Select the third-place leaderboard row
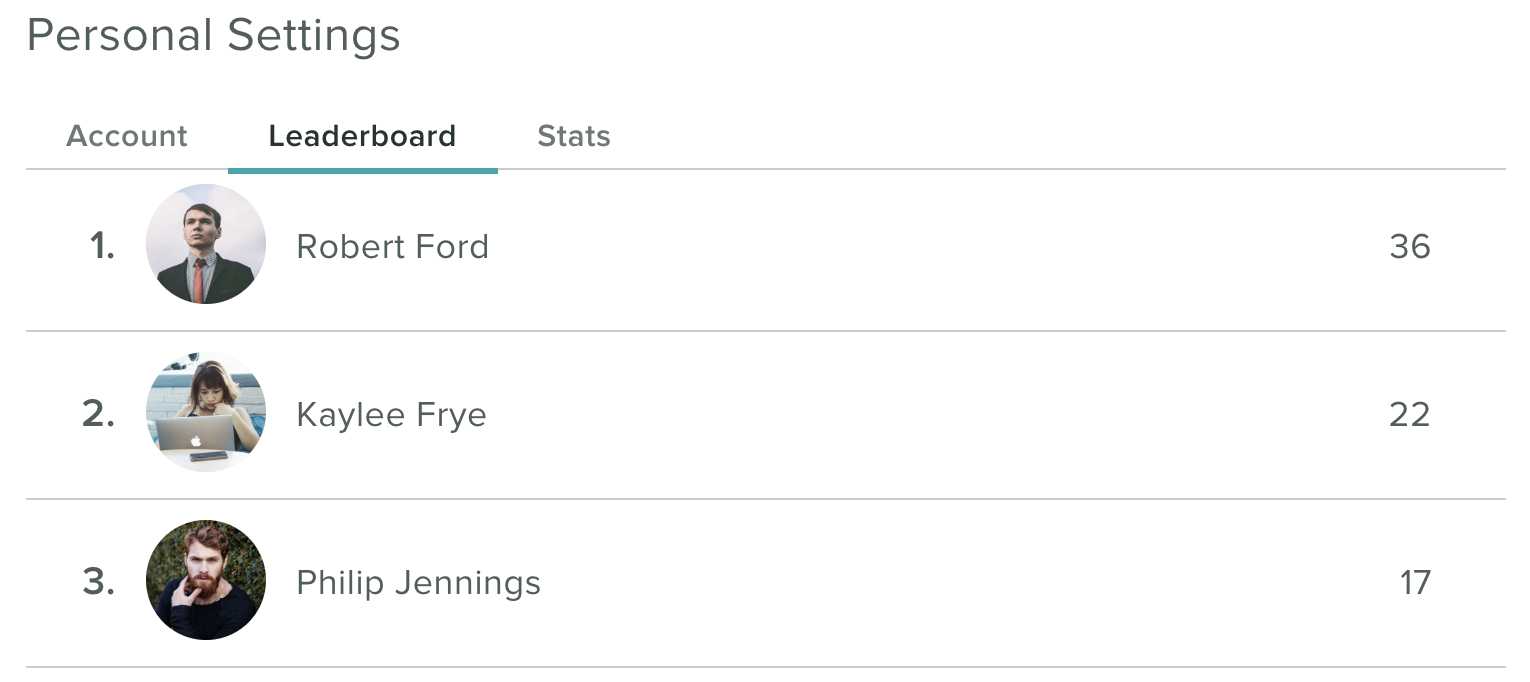 click(x=765, y=583)
